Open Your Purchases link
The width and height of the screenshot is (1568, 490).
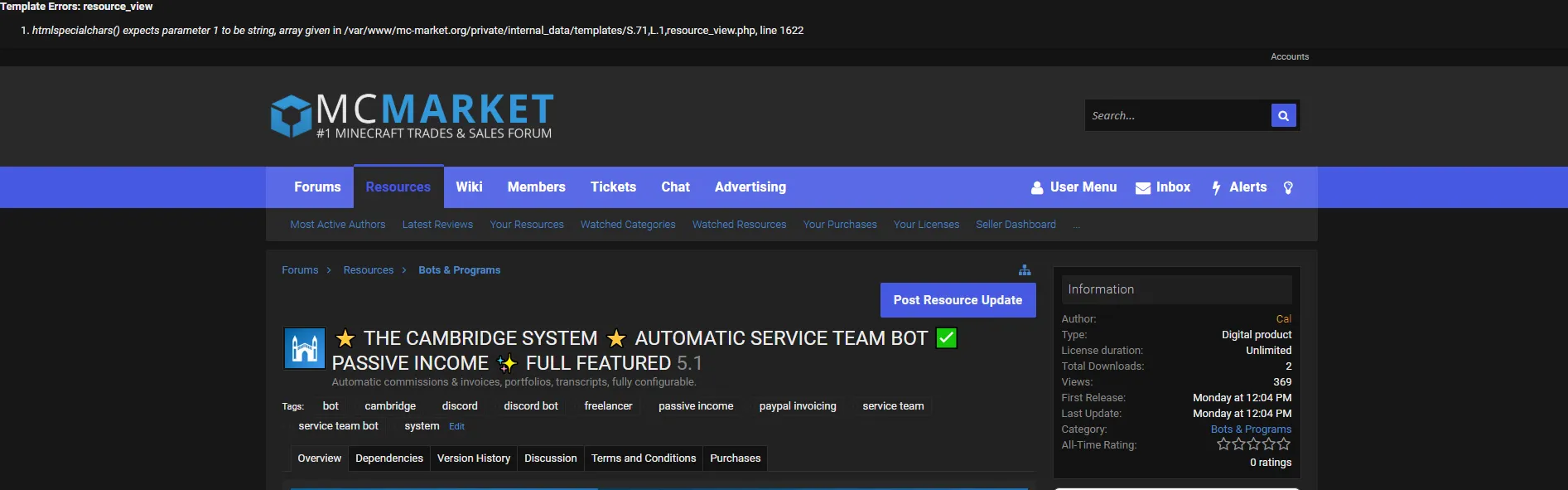[x=840, y=225]
